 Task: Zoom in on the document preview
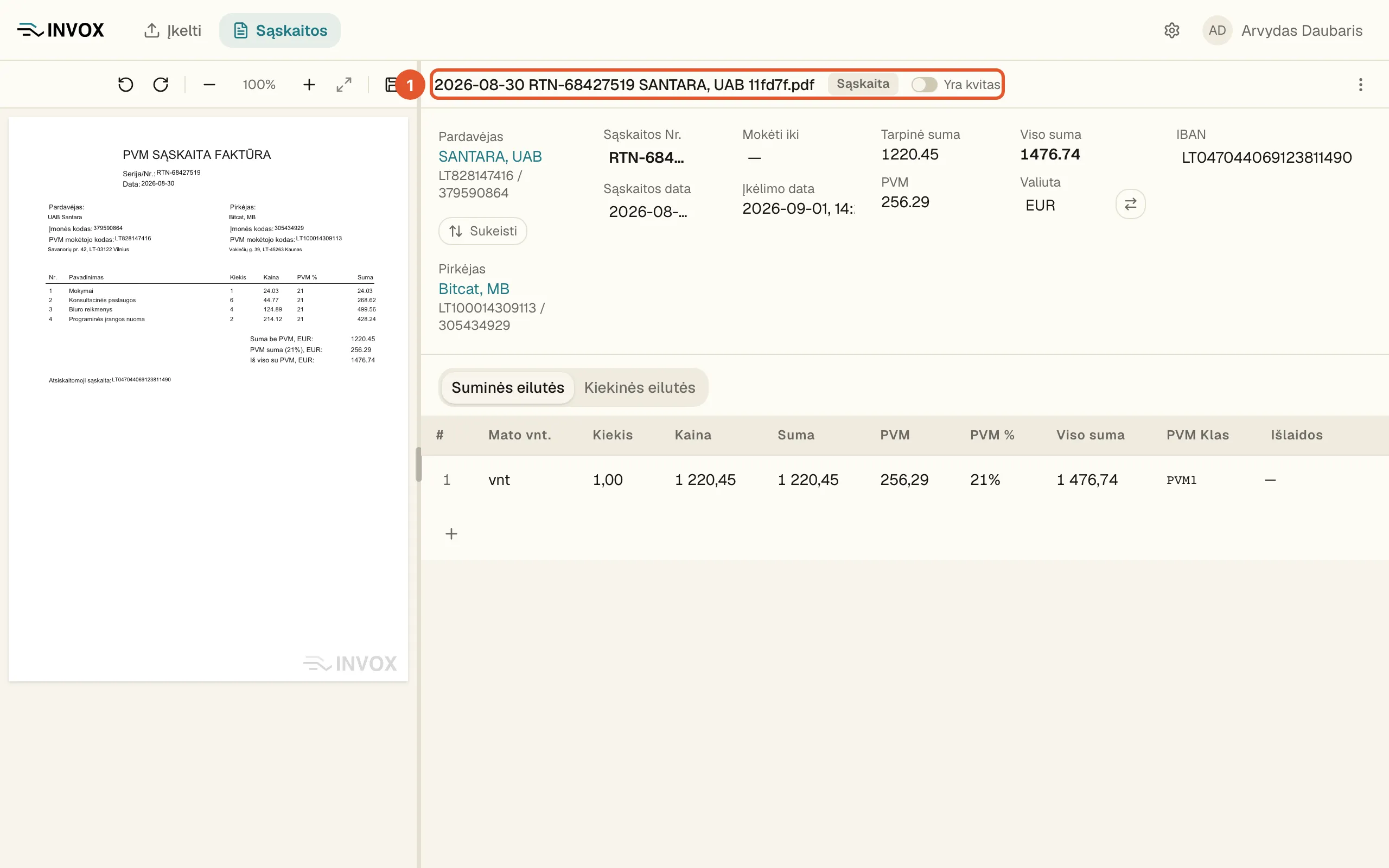pyautogui.click(x=309, y=85)
